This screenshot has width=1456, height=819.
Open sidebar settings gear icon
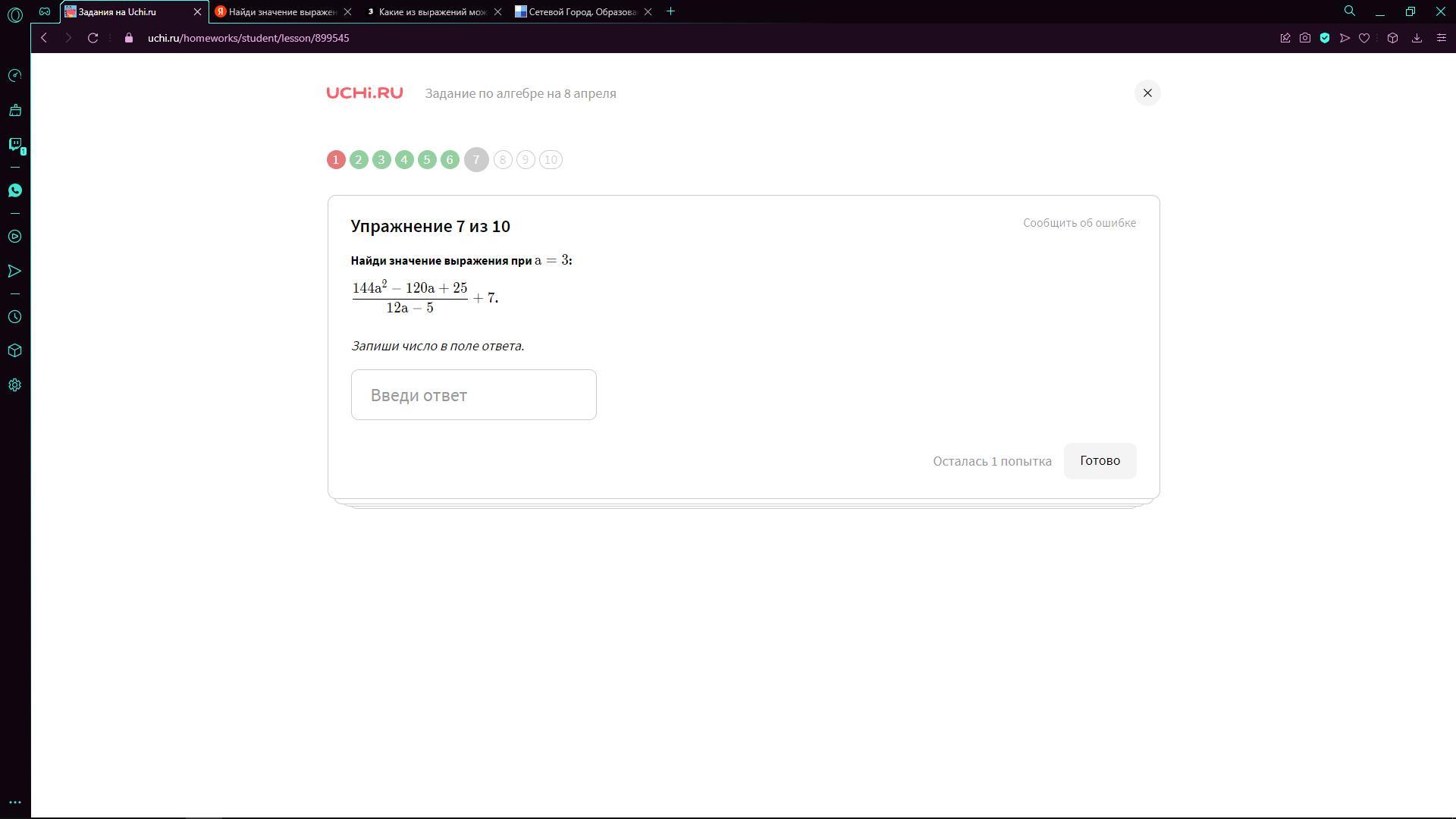pyautogui.click(x=14, y=385)
